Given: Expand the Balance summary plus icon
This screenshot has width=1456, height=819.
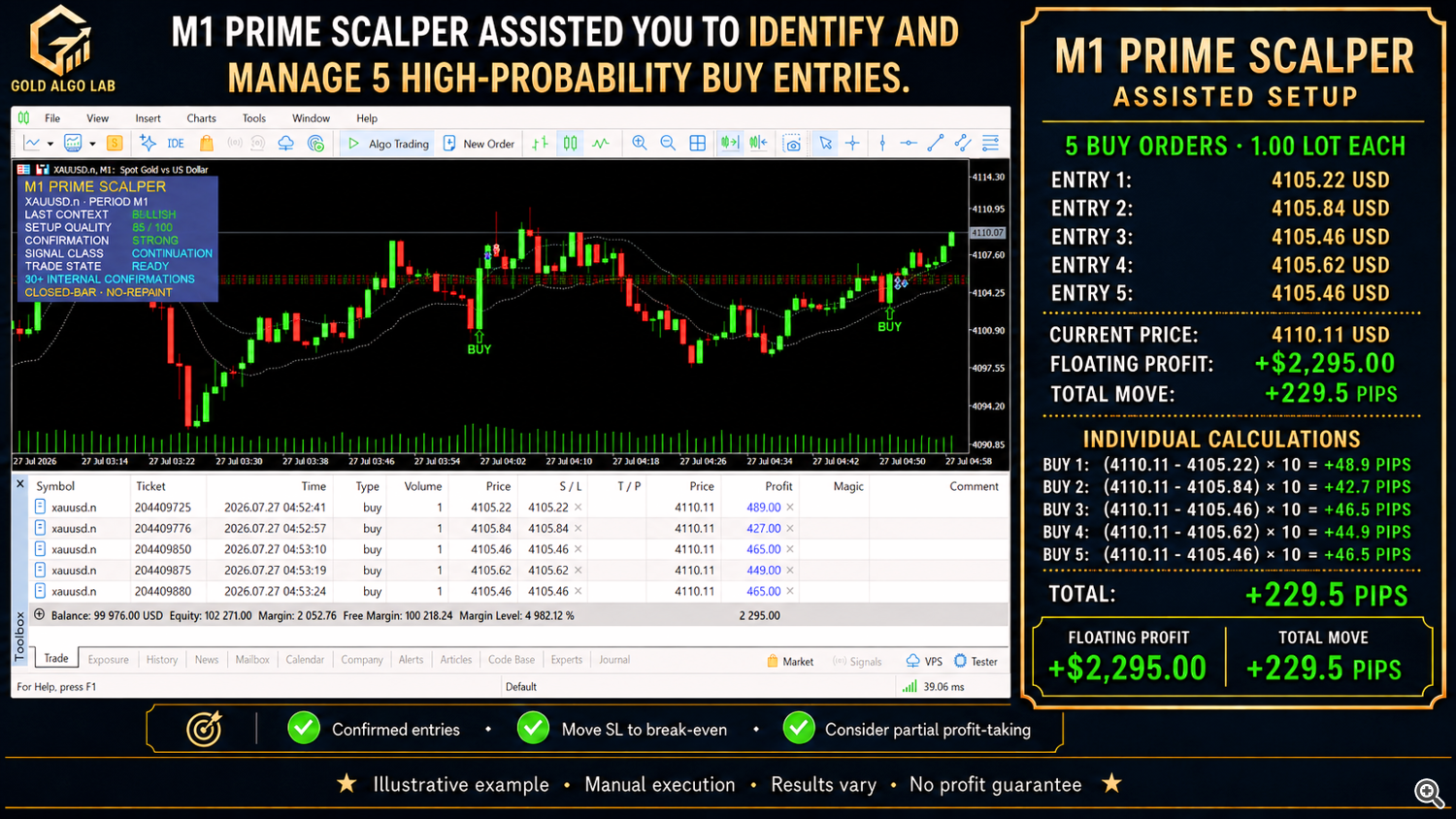Looking at the screenshot, I should 40,614.
